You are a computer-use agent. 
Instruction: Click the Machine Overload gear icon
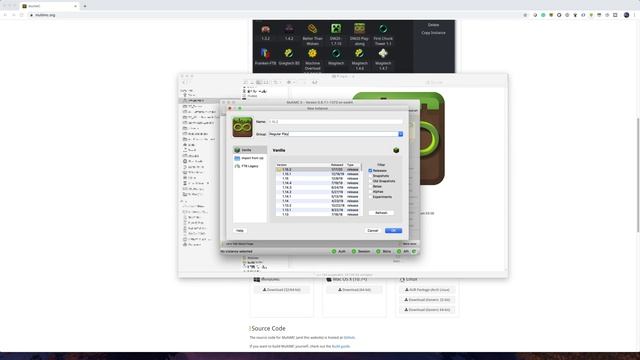312,53
